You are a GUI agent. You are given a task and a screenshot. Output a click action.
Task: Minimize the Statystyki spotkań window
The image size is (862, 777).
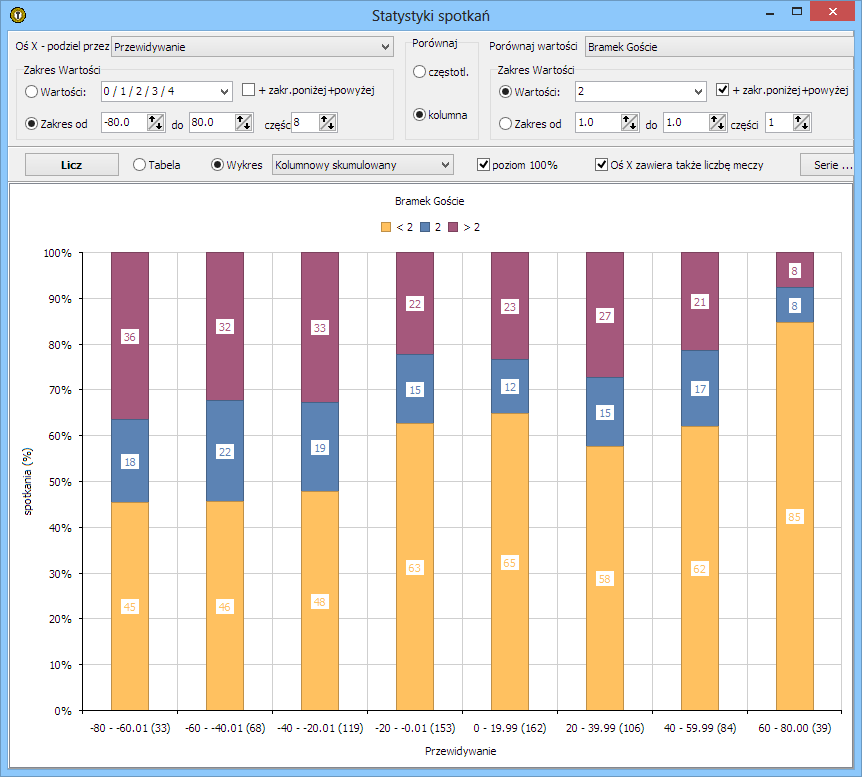pyautogui.click(x=770, y=12)
